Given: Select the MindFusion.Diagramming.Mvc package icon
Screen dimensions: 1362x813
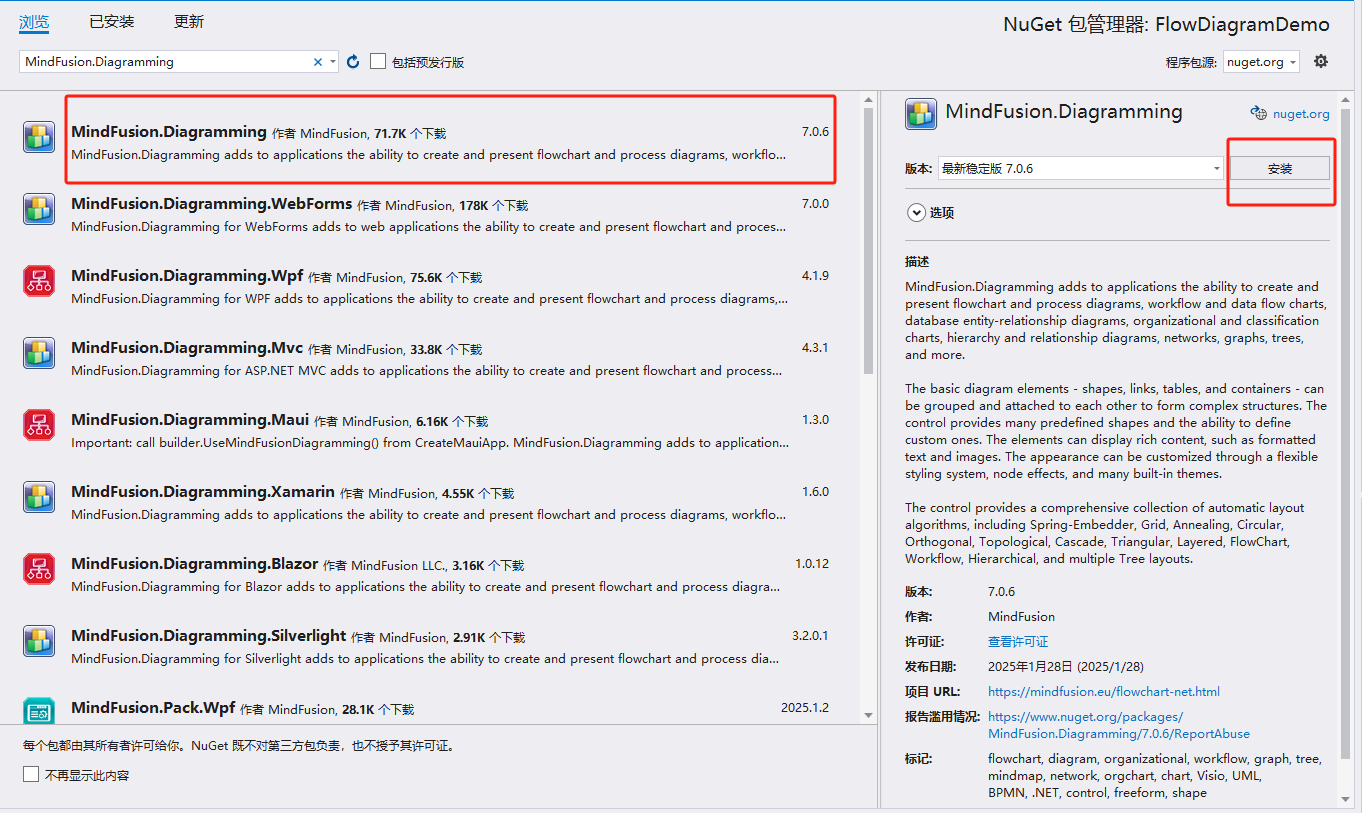Looking at the screenshot, I should coord(39,353).
